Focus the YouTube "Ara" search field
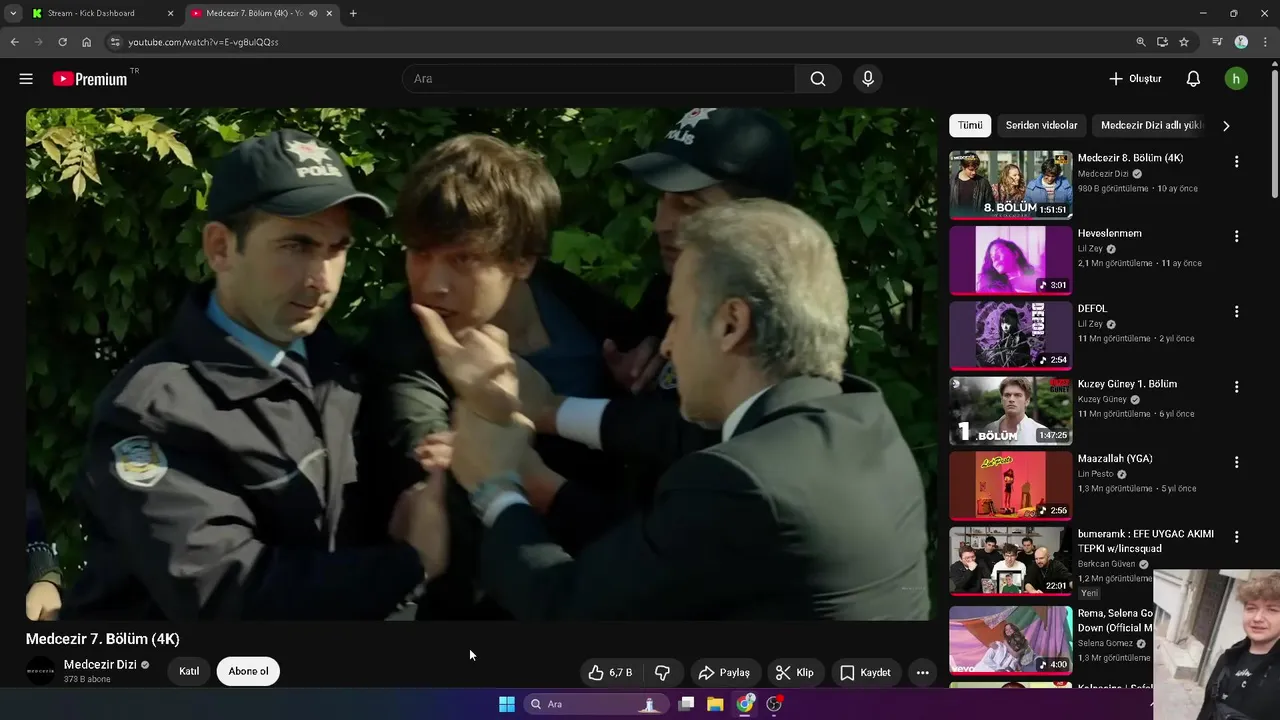The width and height of the screenshot is (1280, 720). point(598,79)
